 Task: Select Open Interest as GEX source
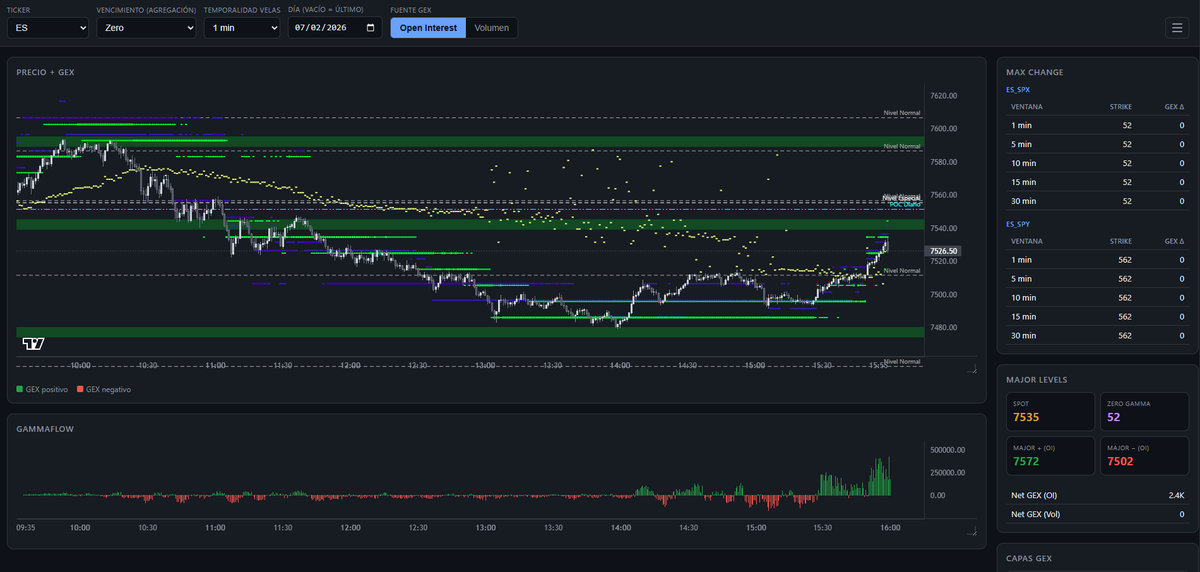click(x=428, y=28)
